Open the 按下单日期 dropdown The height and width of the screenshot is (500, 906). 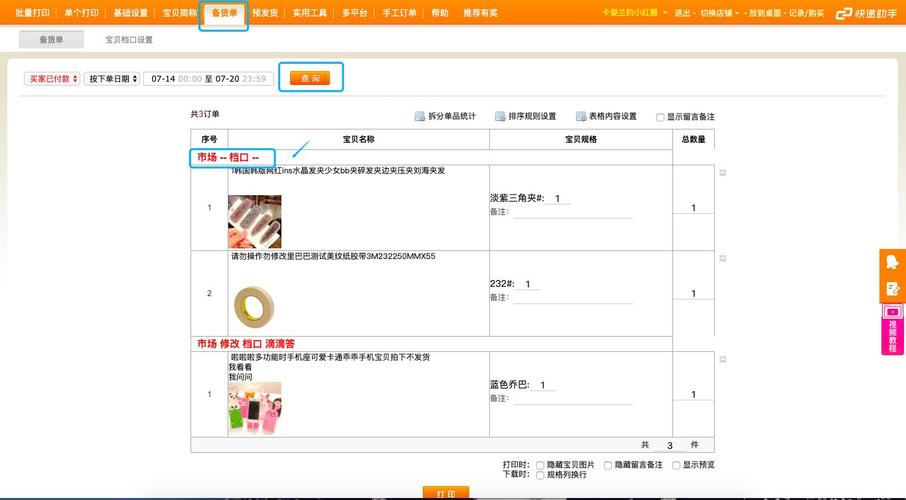(x=112, y=79)
